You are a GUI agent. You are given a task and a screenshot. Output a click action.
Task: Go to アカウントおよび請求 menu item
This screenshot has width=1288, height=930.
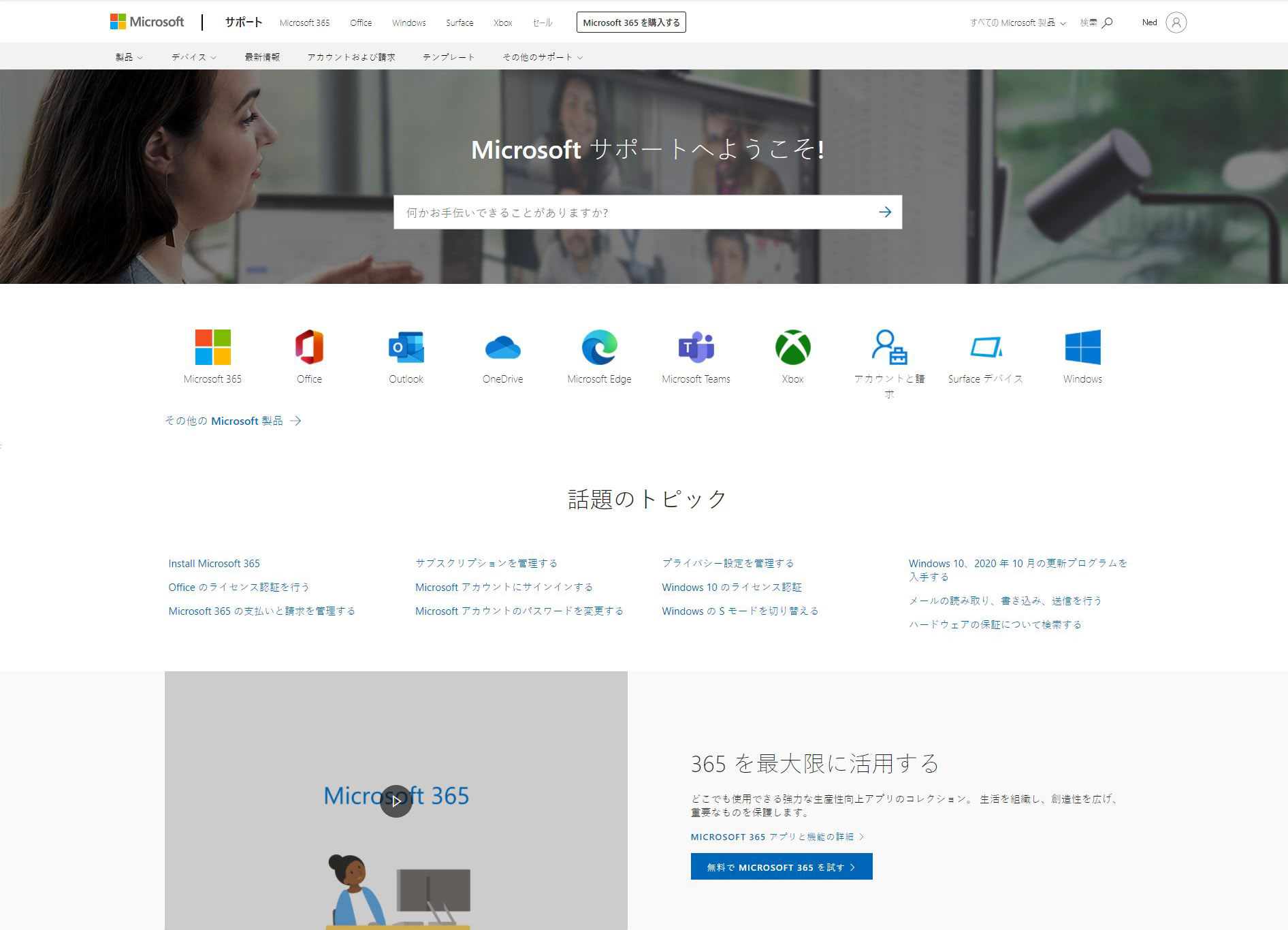pos(351,57)
